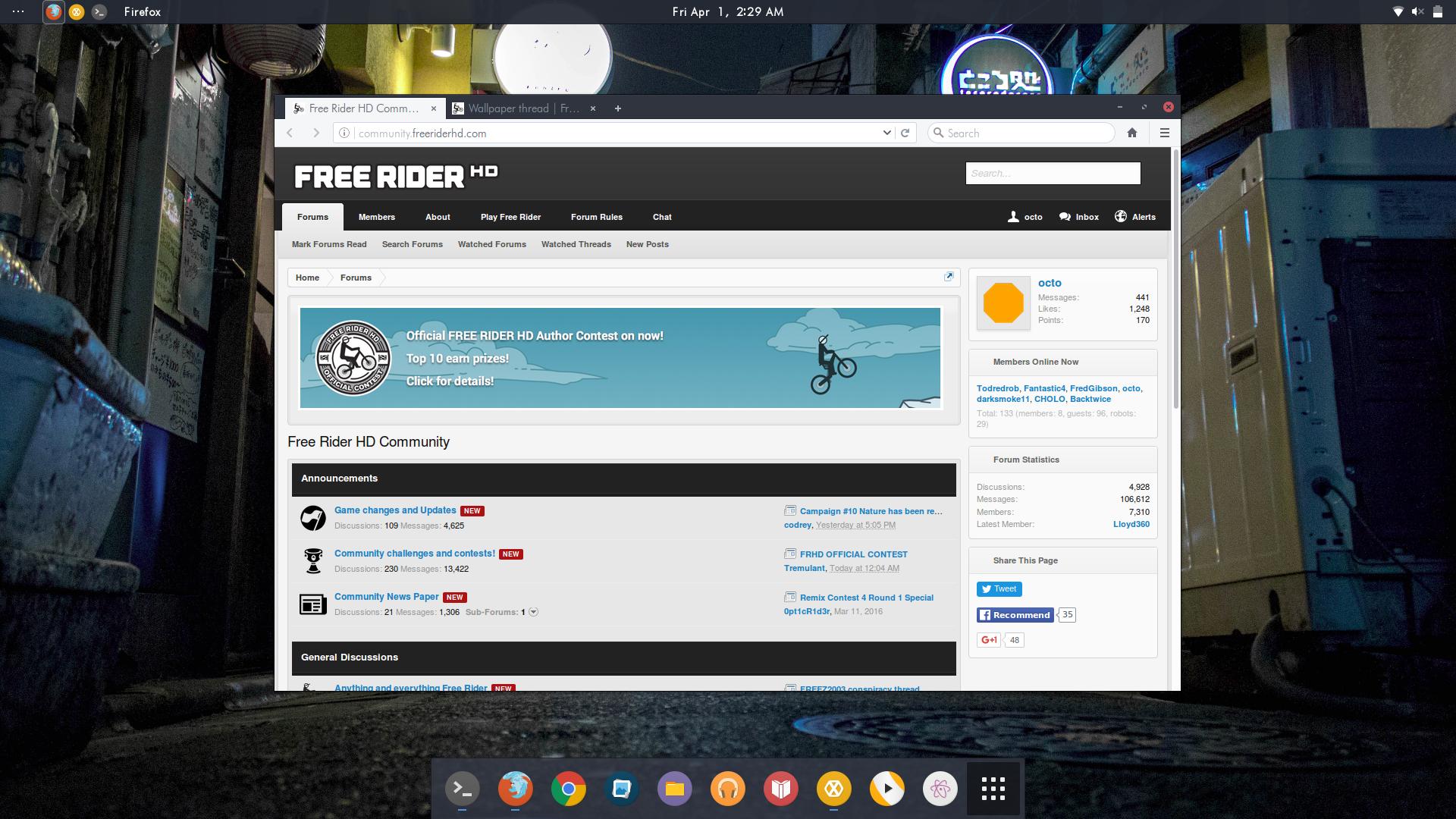Open the About navigation item
Screen dimensions: 1456x819
438,217
